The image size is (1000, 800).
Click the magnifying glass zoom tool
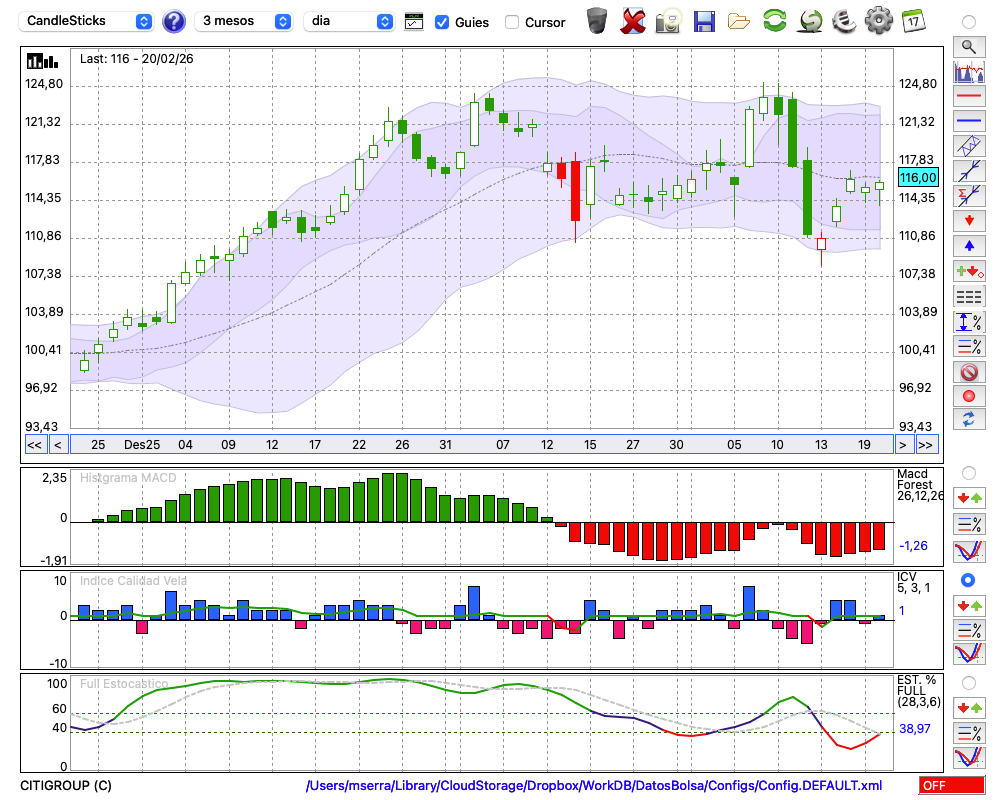[x=969, y=47]
